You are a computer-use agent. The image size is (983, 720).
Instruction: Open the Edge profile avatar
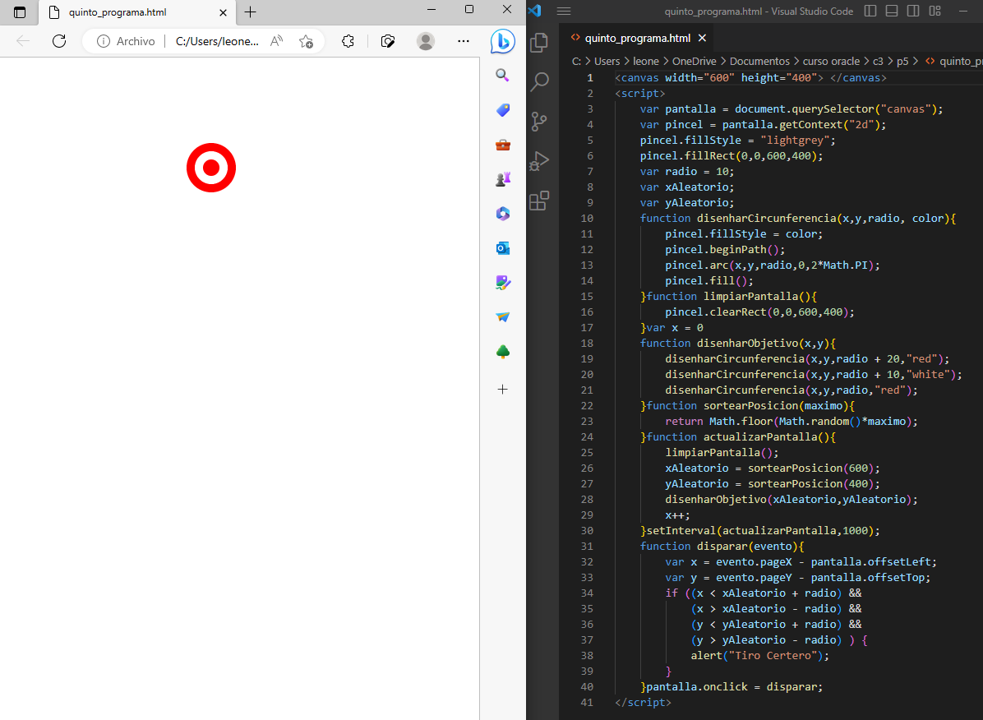tap(426, 41)
